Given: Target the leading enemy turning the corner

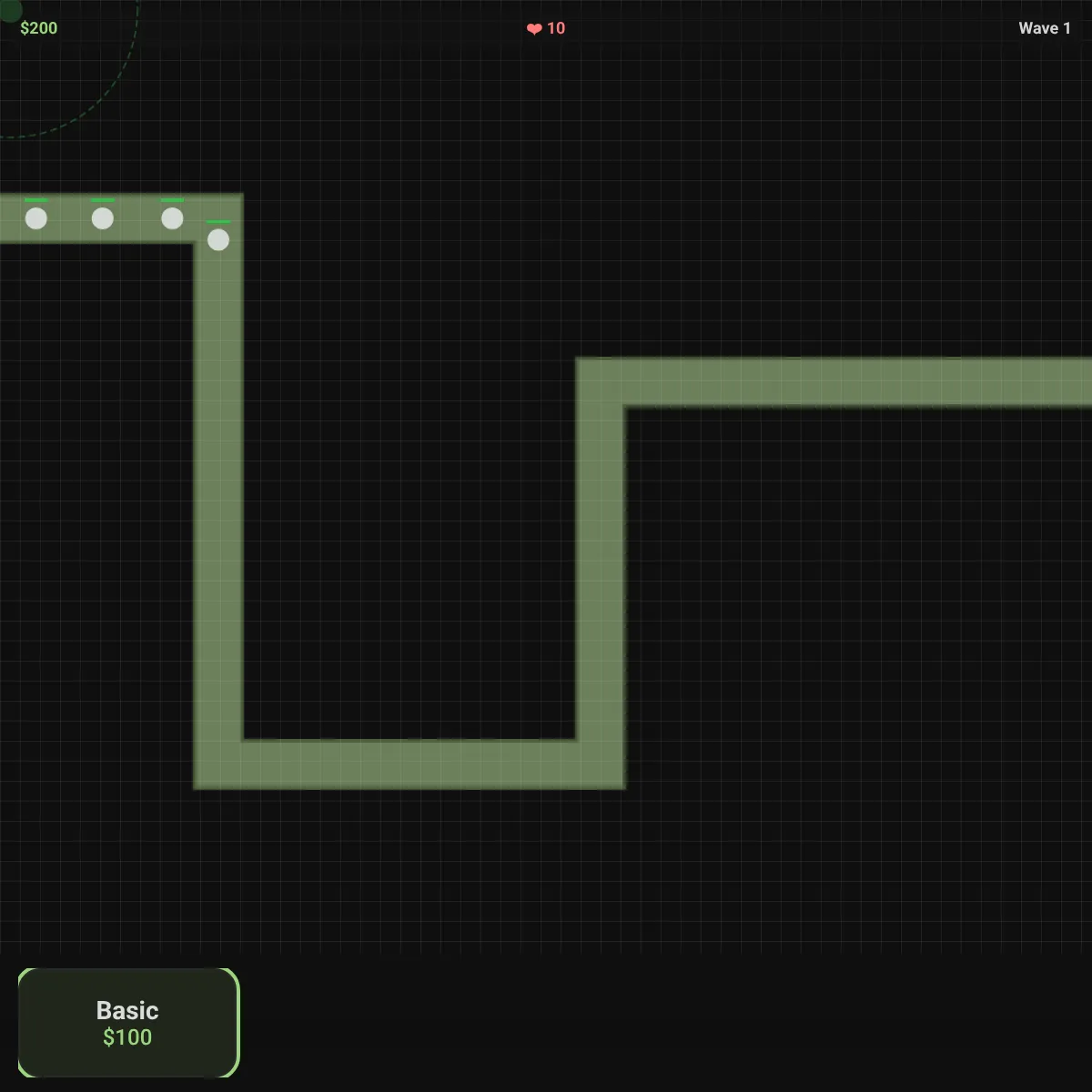Looking at the screenshot, I should (218, 239).
